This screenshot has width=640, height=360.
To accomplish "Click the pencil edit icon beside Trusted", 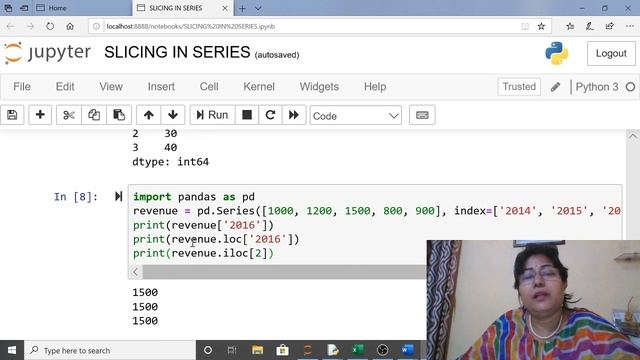I will 555,87.
